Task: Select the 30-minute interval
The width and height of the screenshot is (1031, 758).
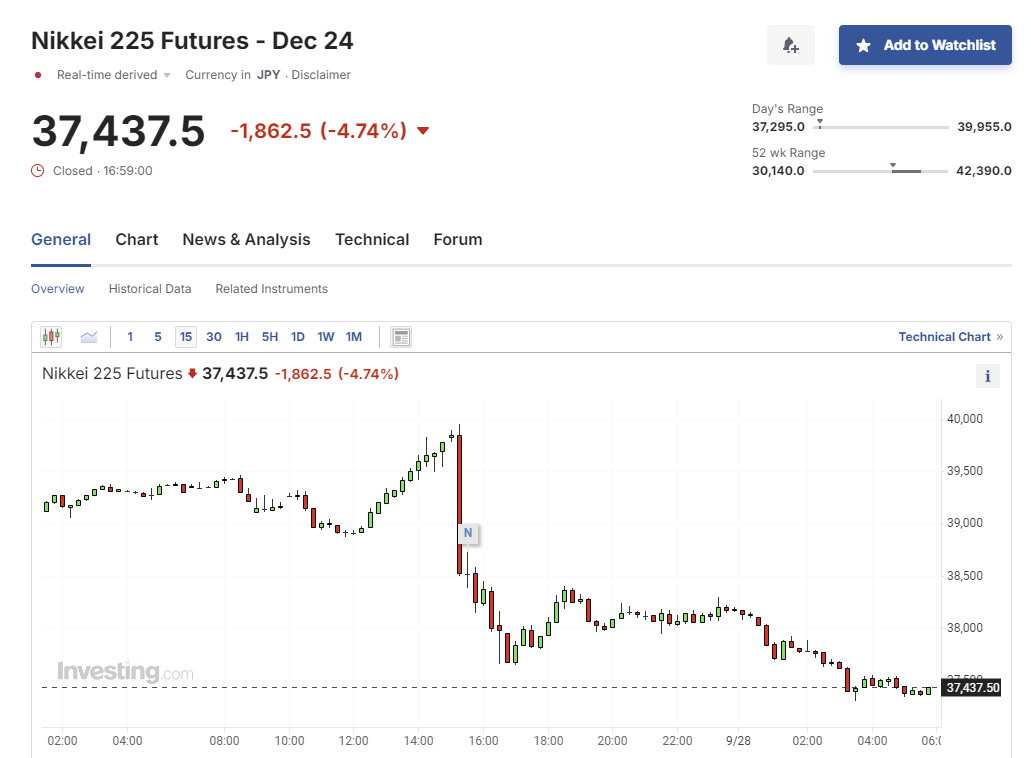Action: coord(214,337)
